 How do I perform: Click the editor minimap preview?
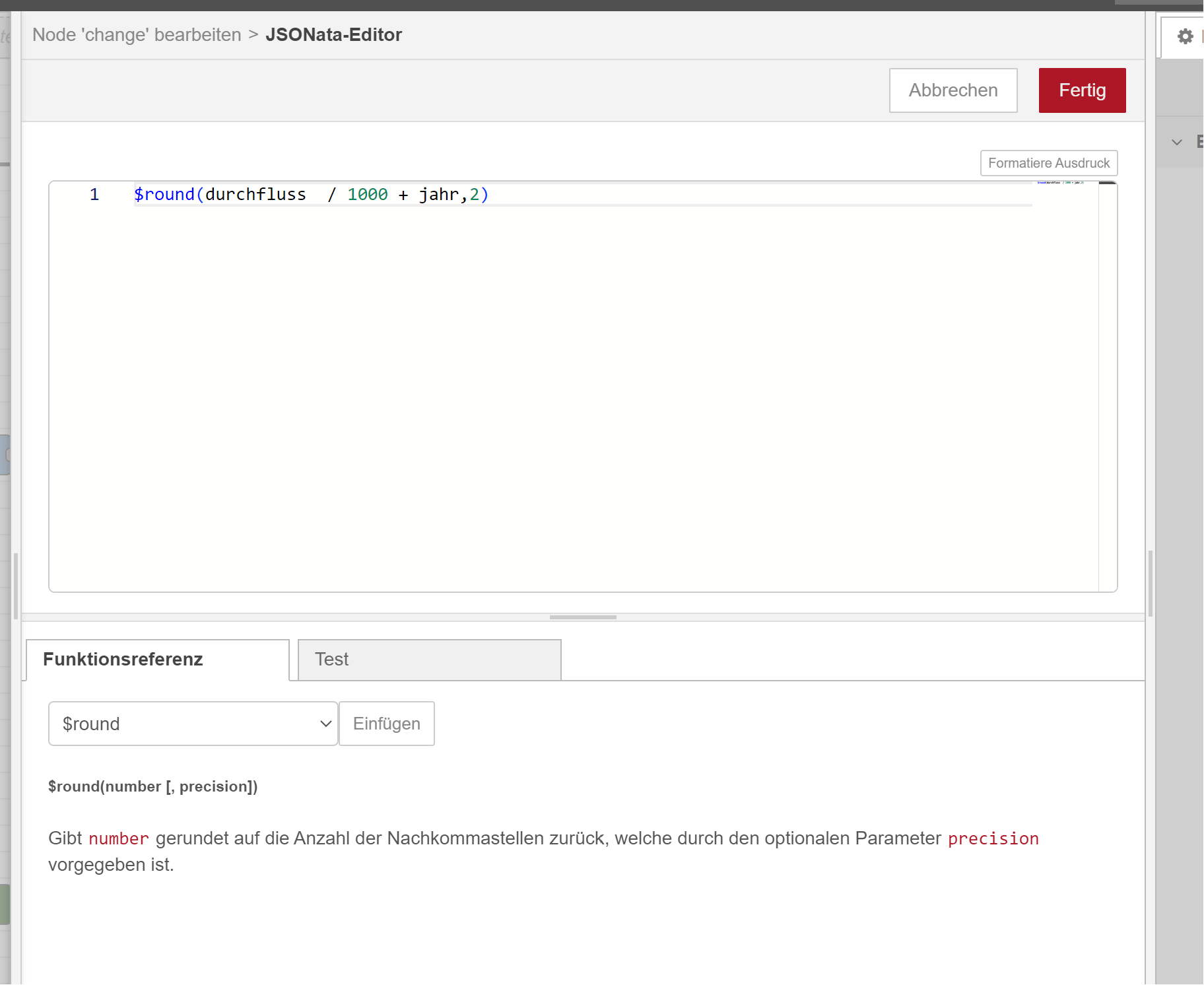click(1061, 182)
